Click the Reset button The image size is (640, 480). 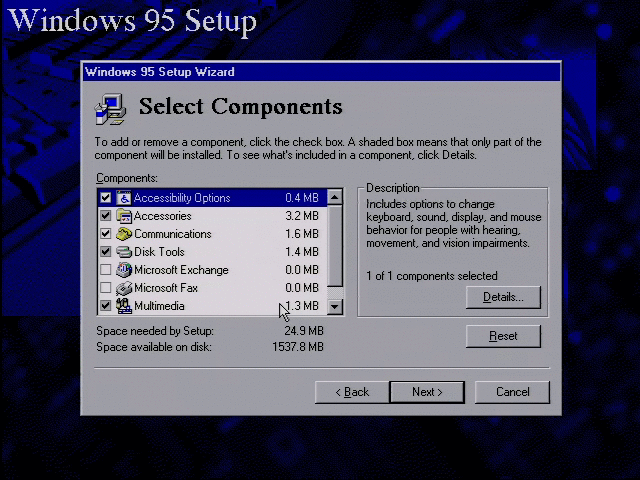pos(503,336)
